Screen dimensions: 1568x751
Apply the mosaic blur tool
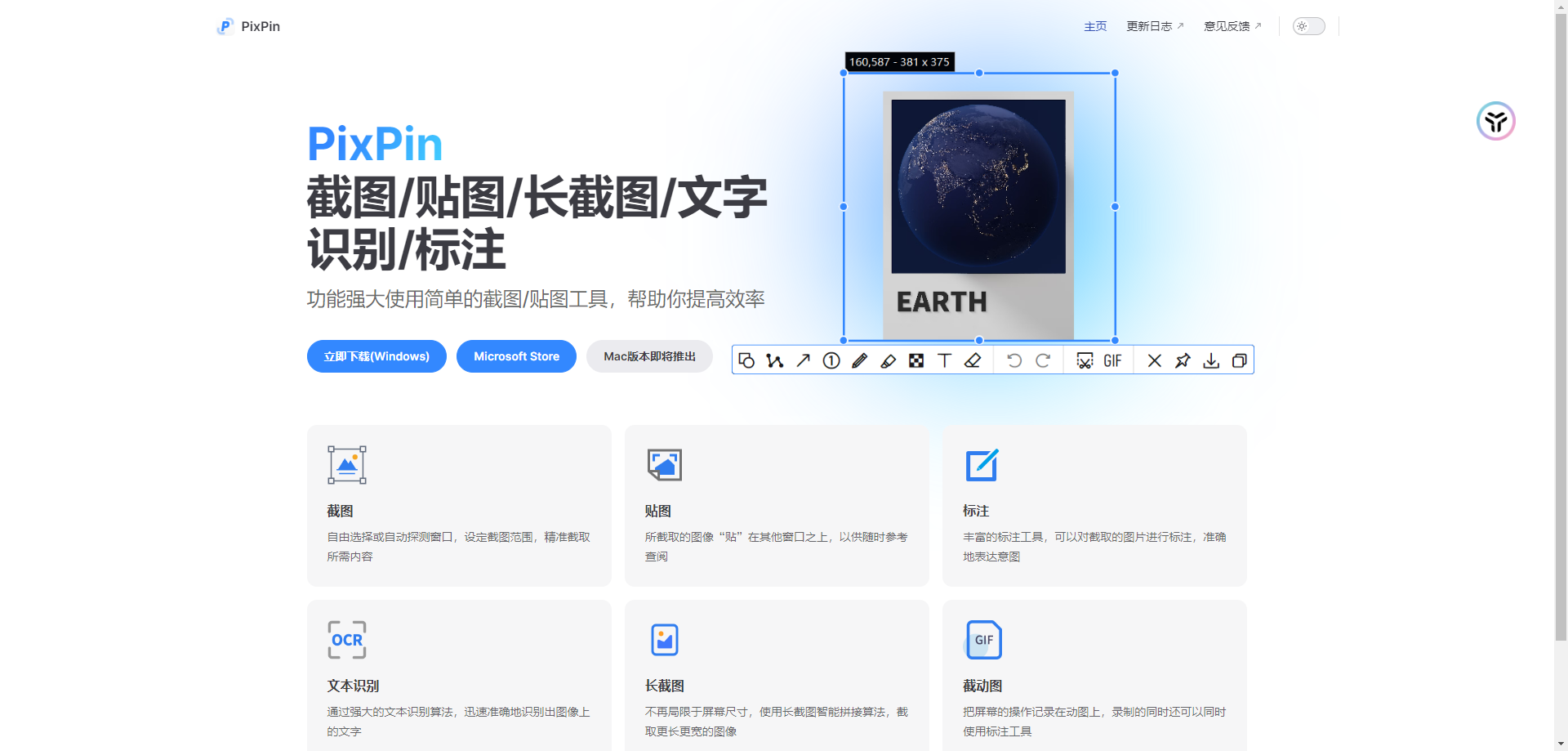click(916, 360)
